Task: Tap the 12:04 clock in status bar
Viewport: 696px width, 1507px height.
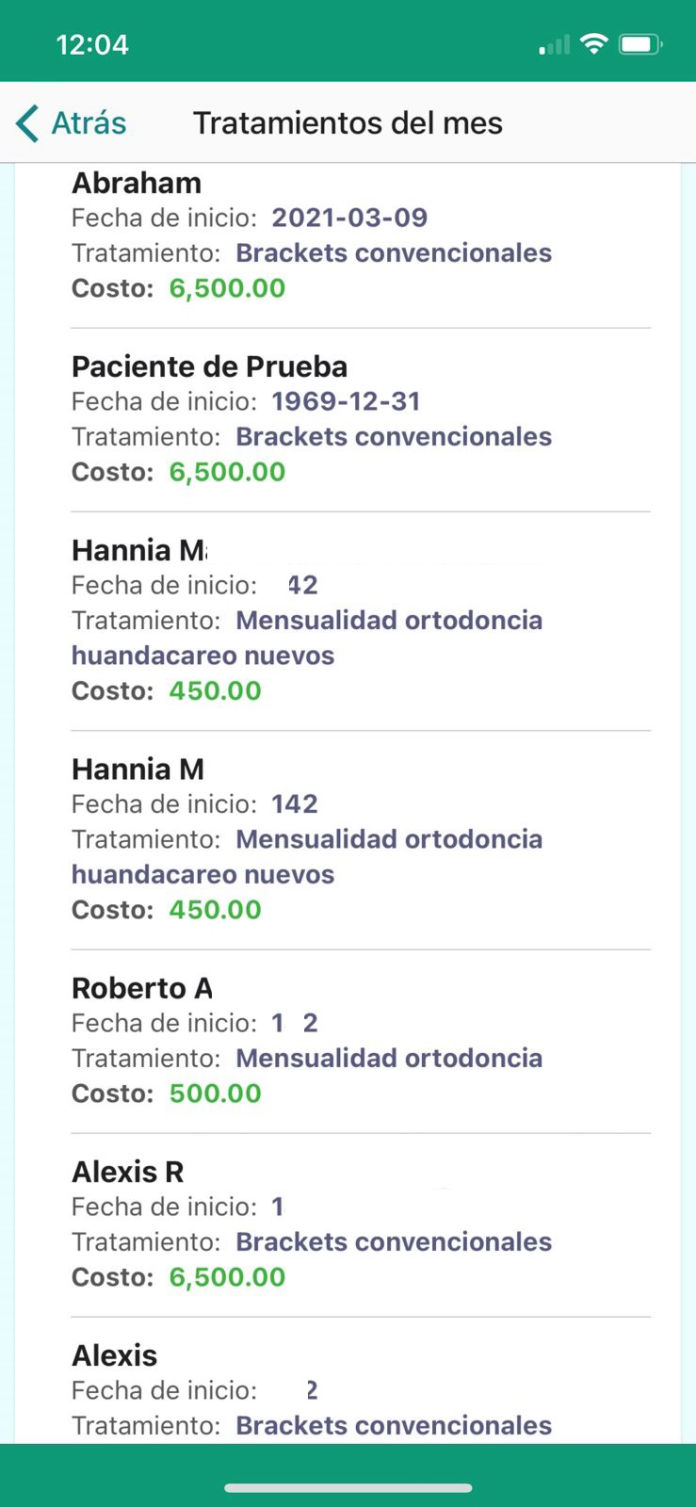Action: click(92, 45)
